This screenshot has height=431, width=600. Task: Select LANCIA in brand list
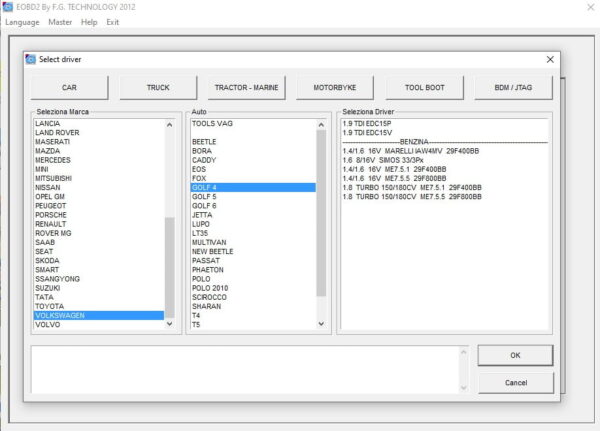click(x=99, y=124)
